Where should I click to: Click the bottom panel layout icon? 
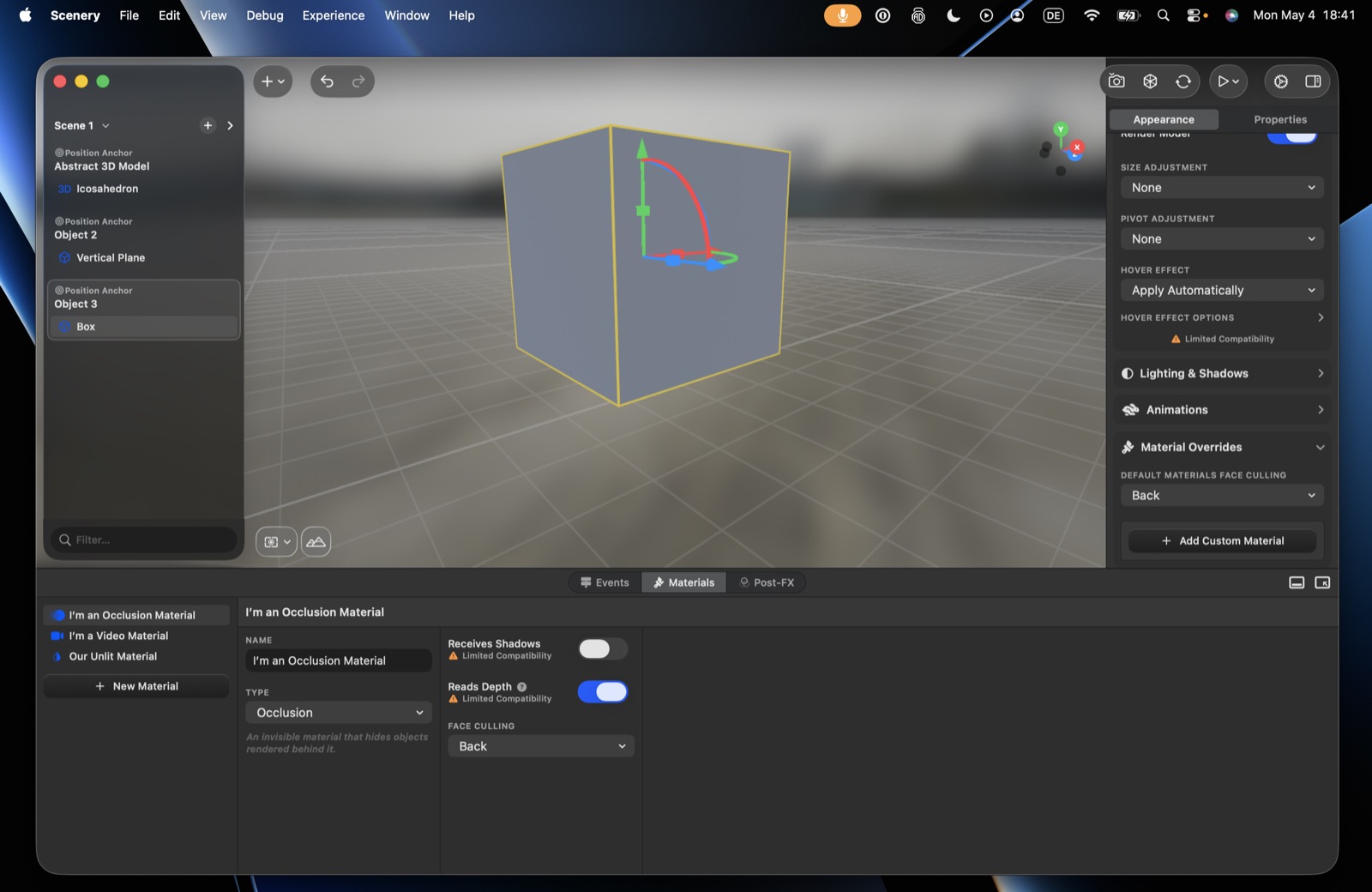click(x=1297, y=582)
